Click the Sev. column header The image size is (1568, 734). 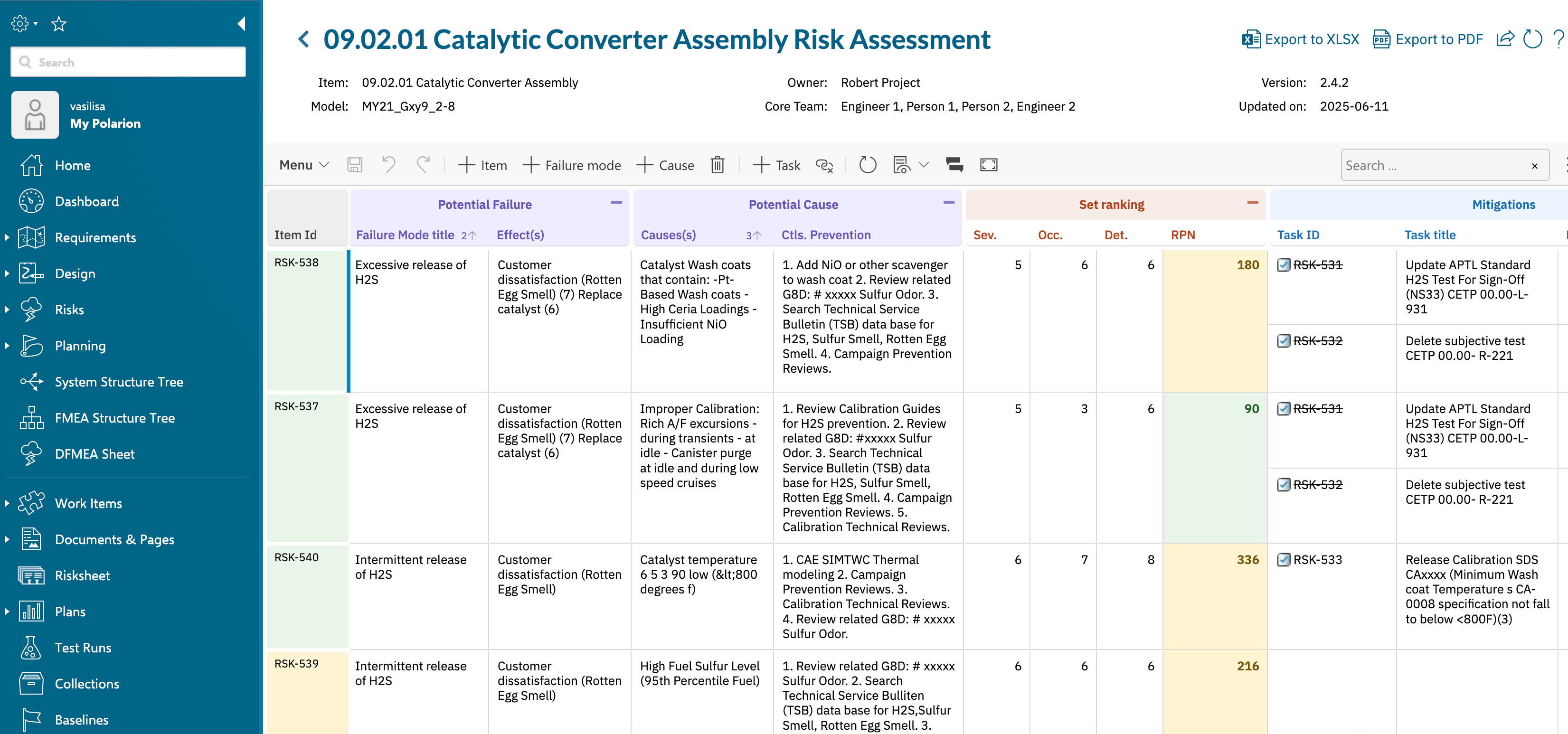(x=984, y=235)
